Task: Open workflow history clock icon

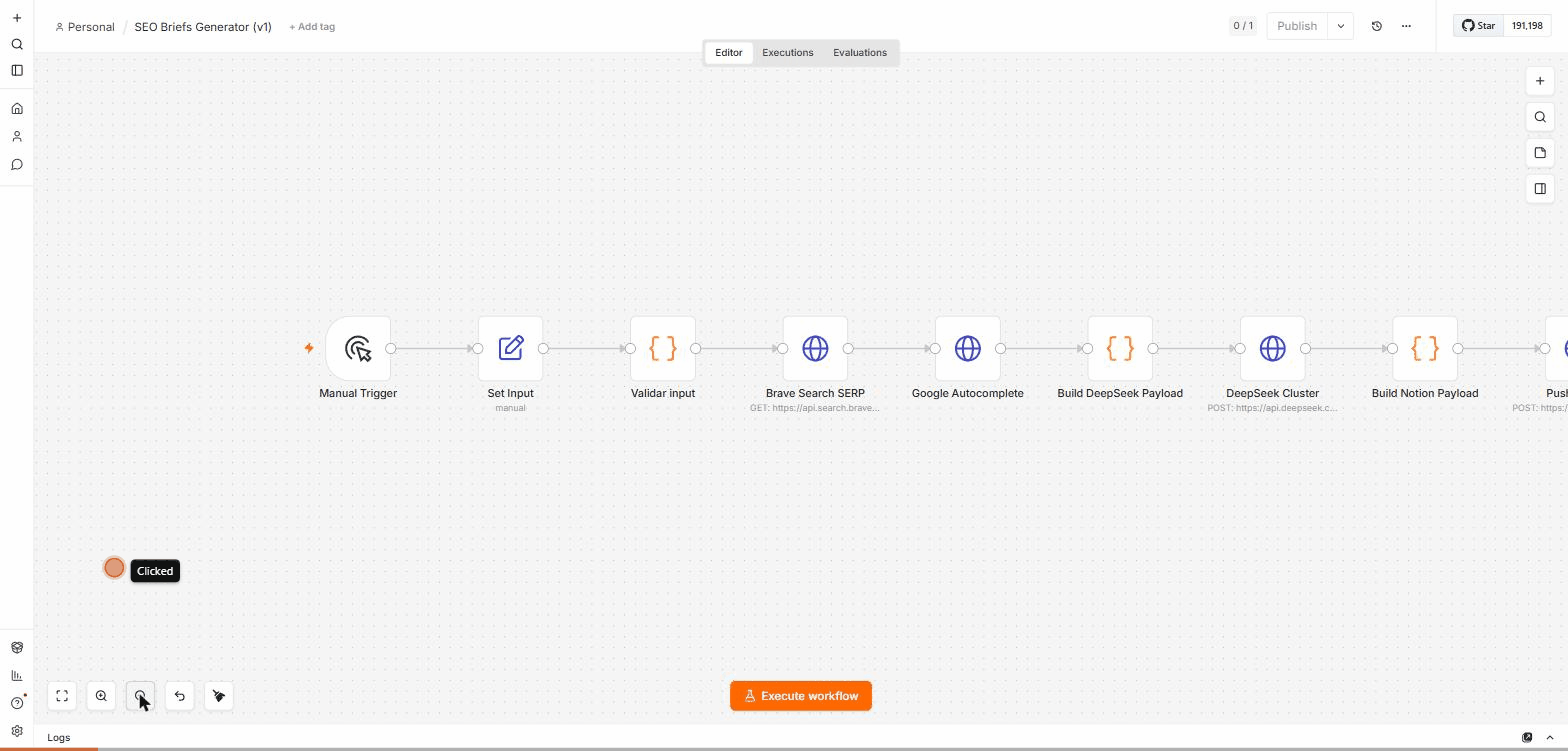Action: 1377,26
